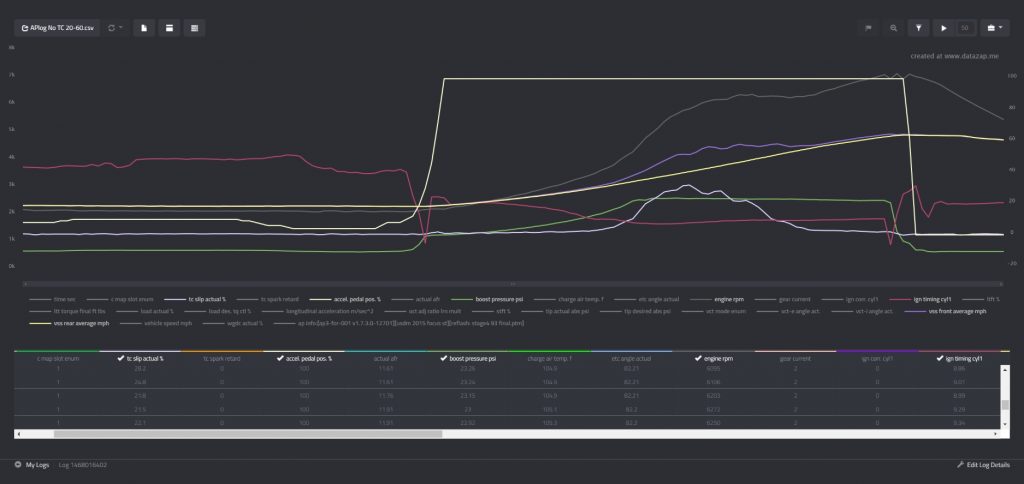
Task: Click the flag marker icon
Action: tap(868, 28)
